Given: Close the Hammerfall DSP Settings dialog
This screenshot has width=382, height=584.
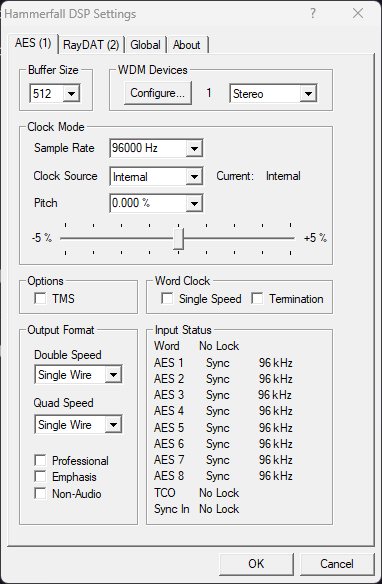Looking at the screenshot, I should [x=358, y=13].
